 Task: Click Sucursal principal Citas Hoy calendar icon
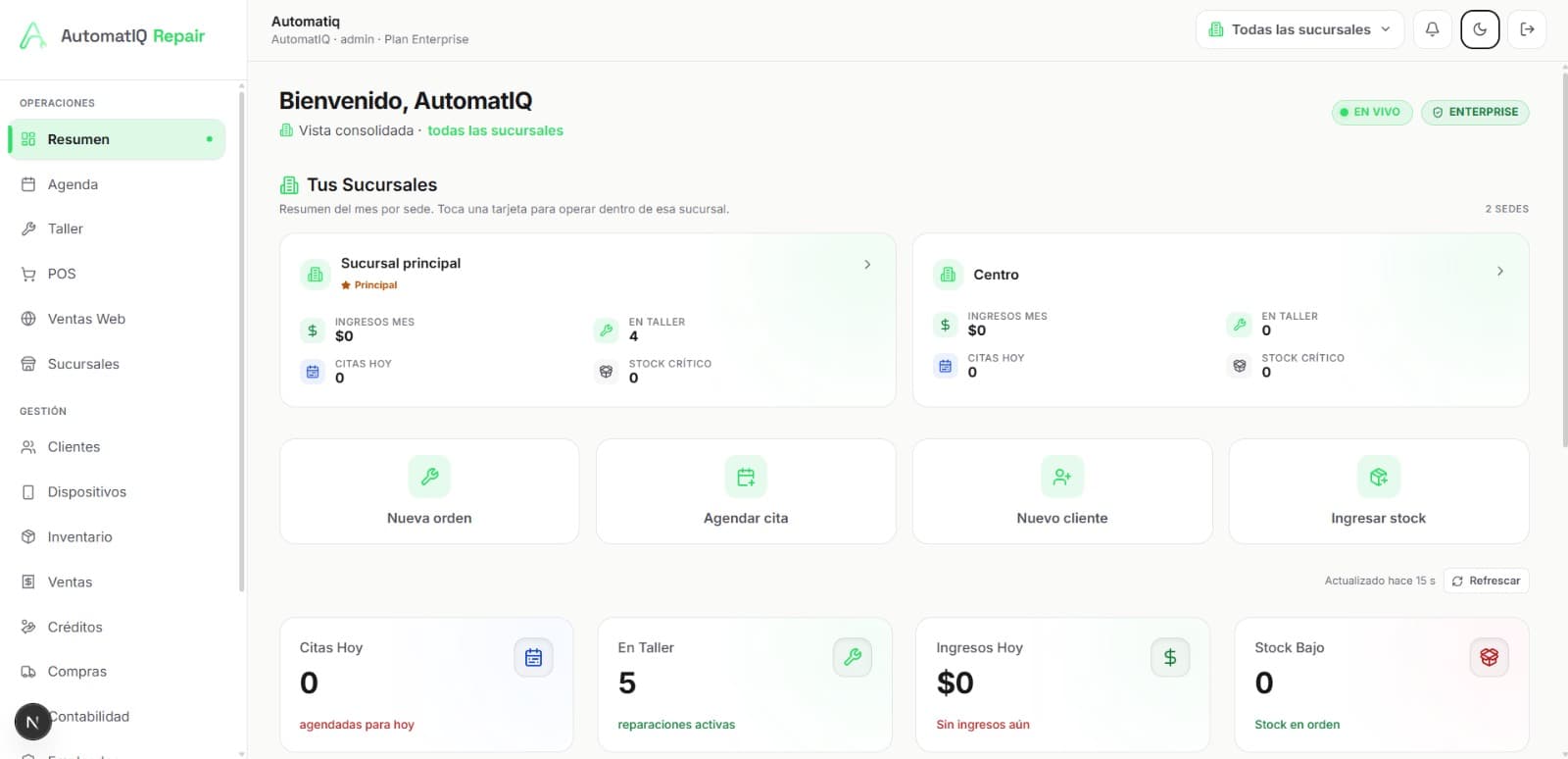[313, 372]
